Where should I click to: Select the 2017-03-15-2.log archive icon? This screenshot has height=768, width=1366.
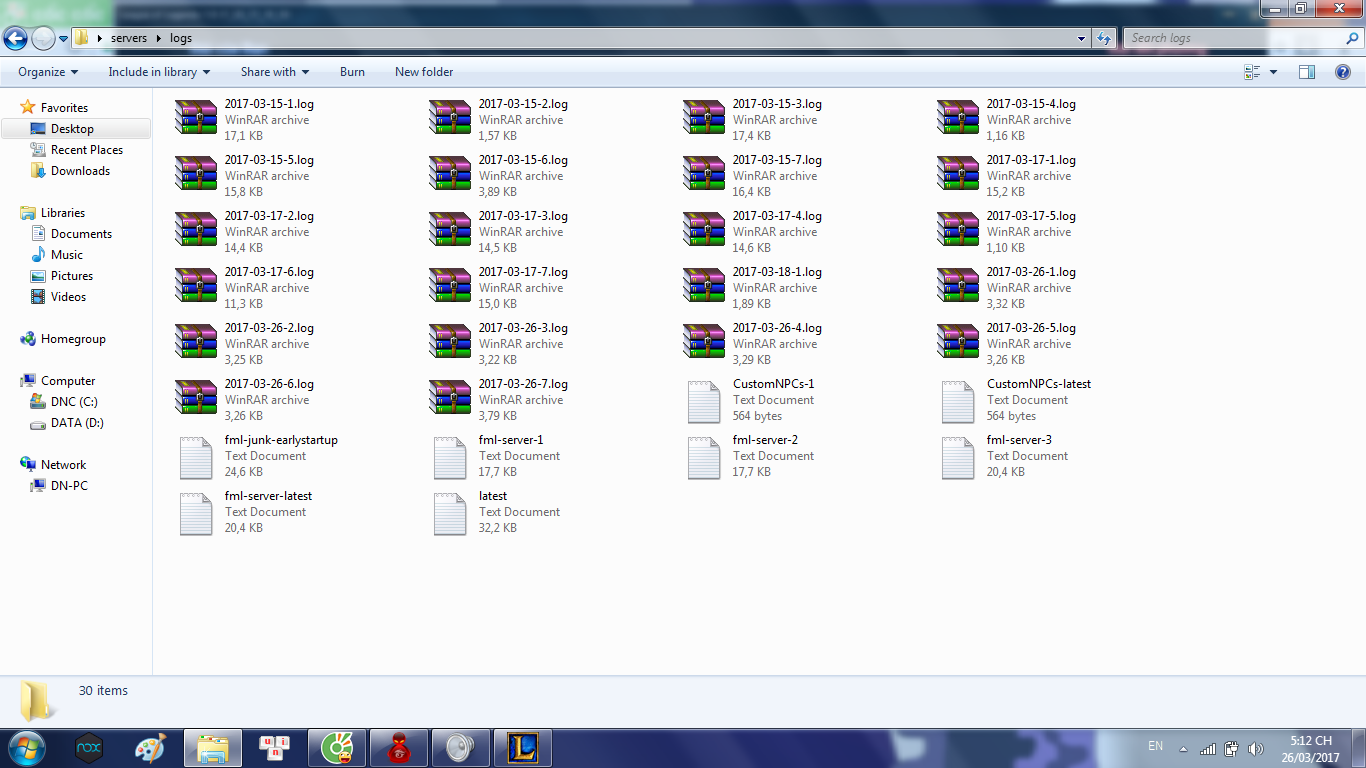(450, 118)
